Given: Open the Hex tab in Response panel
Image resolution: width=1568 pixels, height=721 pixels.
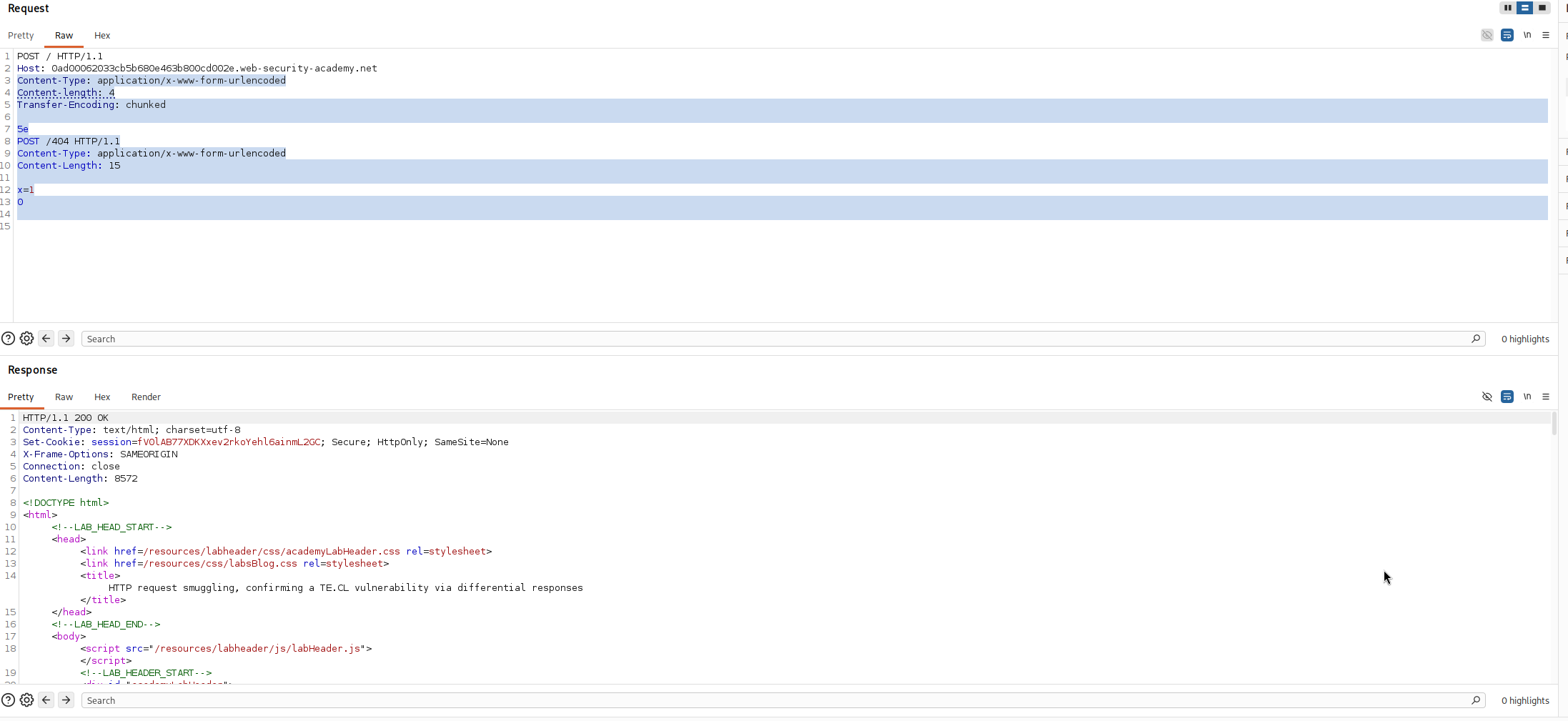Looking at the screenshot, I should click(x=102, y=397).
